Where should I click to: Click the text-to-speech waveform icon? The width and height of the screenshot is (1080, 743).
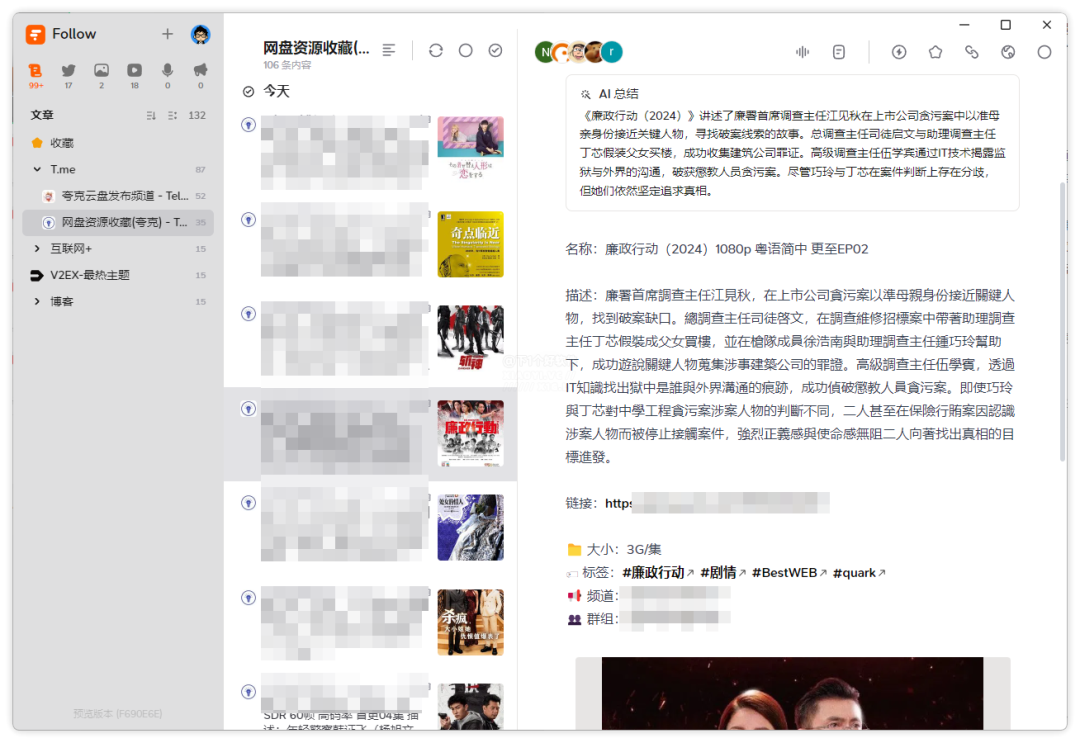click(x=802, y=52)
